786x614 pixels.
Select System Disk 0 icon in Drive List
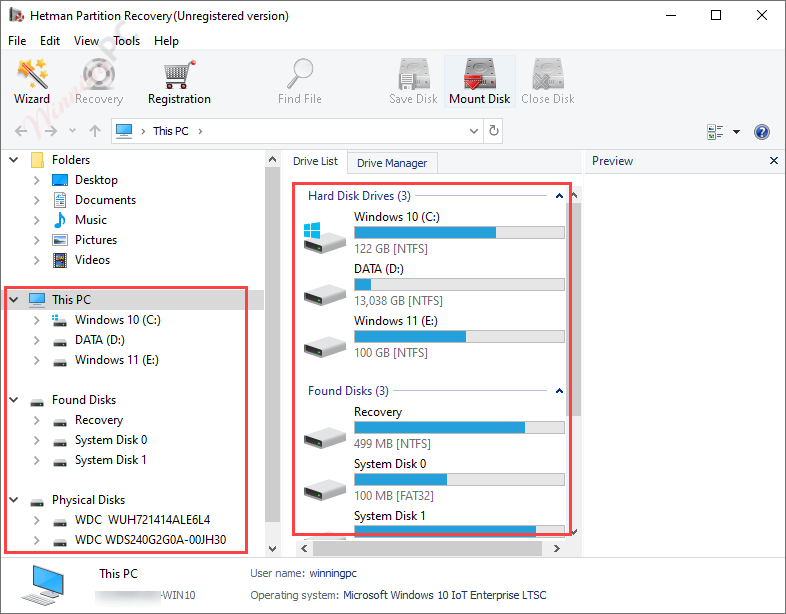[324, 490]
